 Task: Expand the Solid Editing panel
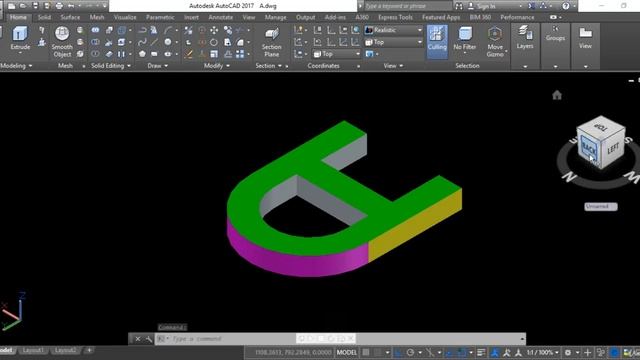[111, 66]
